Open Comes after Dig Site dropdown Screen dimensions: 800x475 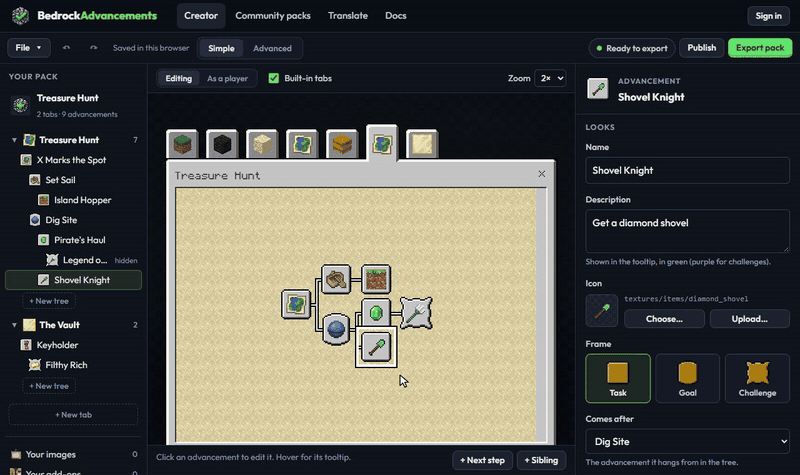(x=687, y=441)
